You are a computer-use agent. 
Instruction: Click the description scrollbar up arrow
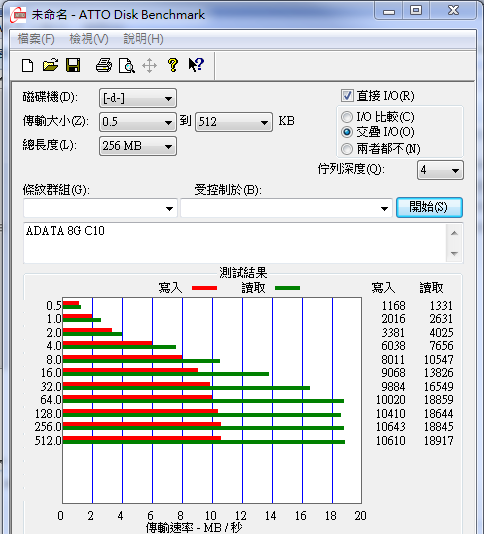pyautogui.click(x=454, y=233)
